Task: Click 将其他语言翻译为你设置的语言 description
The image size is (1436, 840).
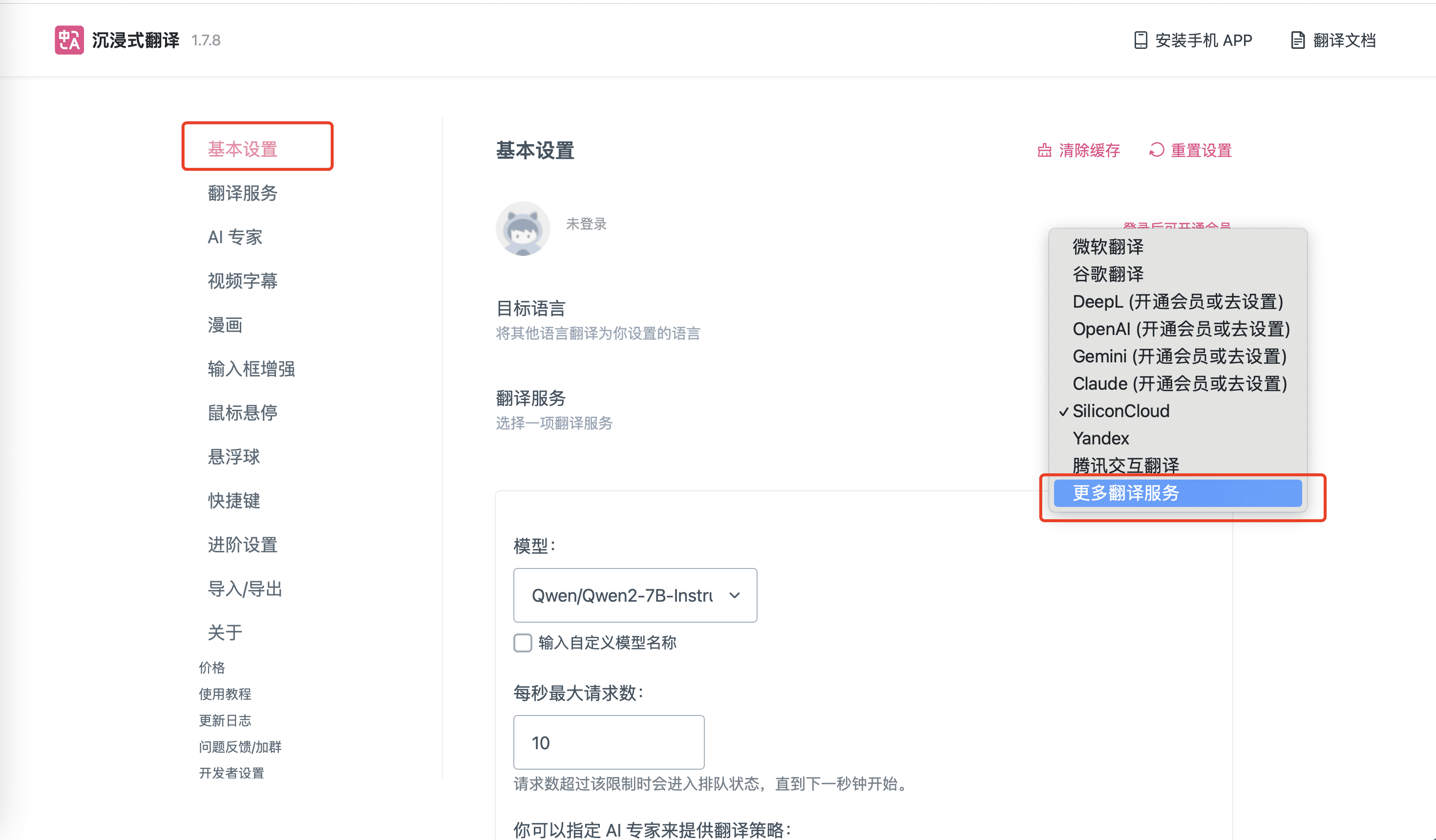Action: pyautogui.click(x=598, y=334)
